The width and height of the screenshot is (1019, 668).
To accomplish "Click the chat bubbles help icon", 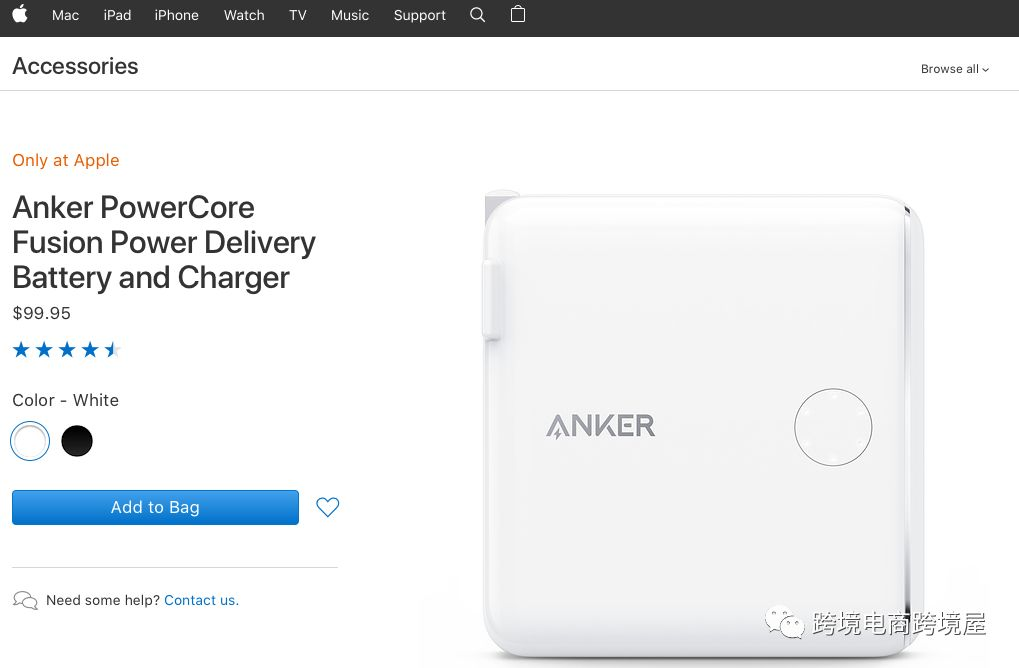I will tap(25, 600).
